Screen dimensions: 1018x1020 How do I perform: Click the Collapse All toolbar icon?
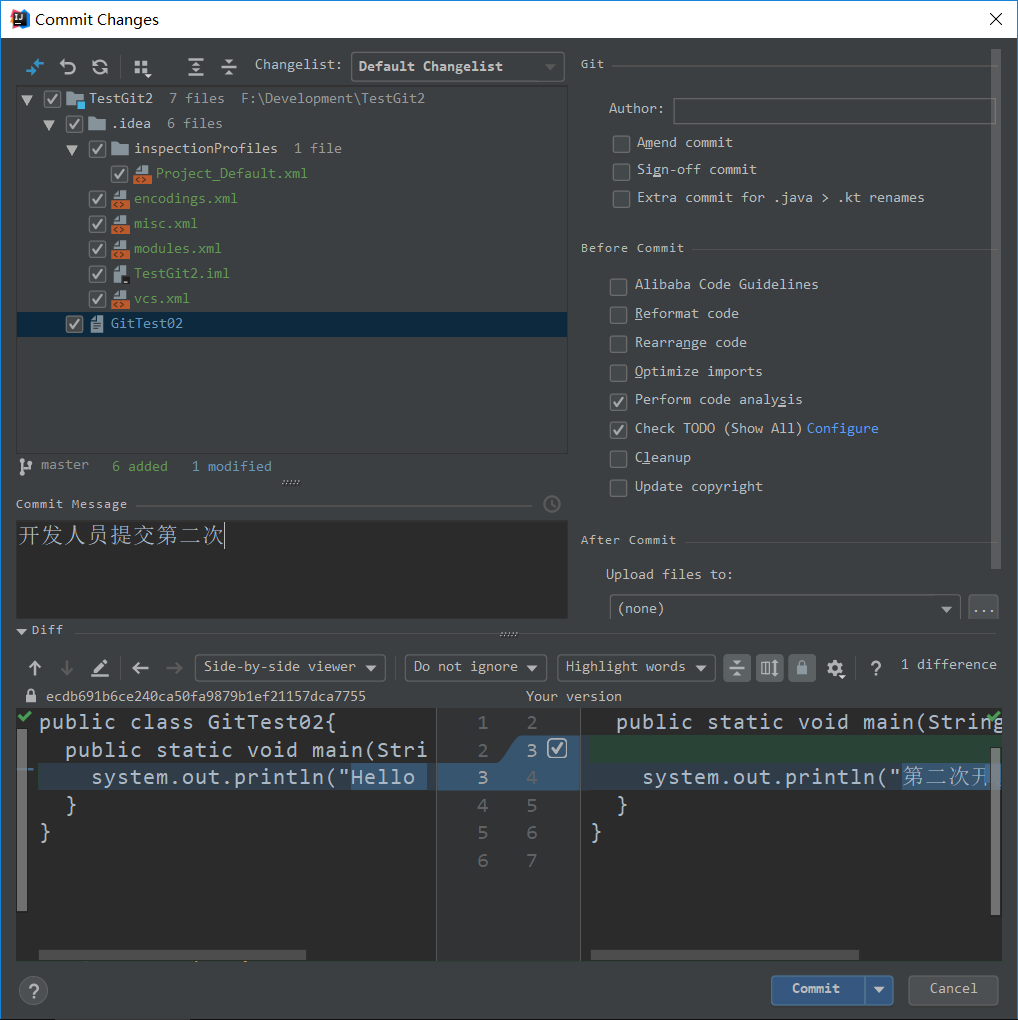pos(229,67)
